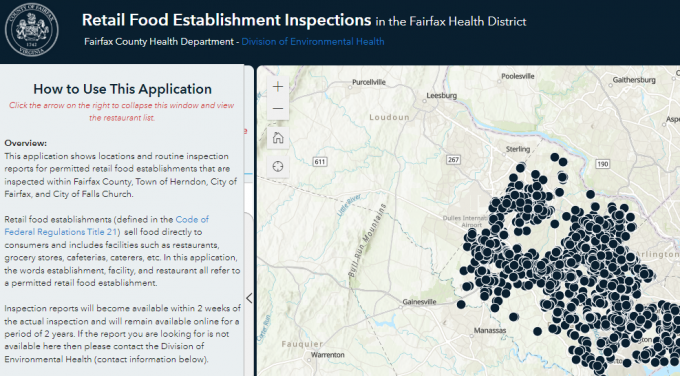Zoom in on the map

(278, 87)
